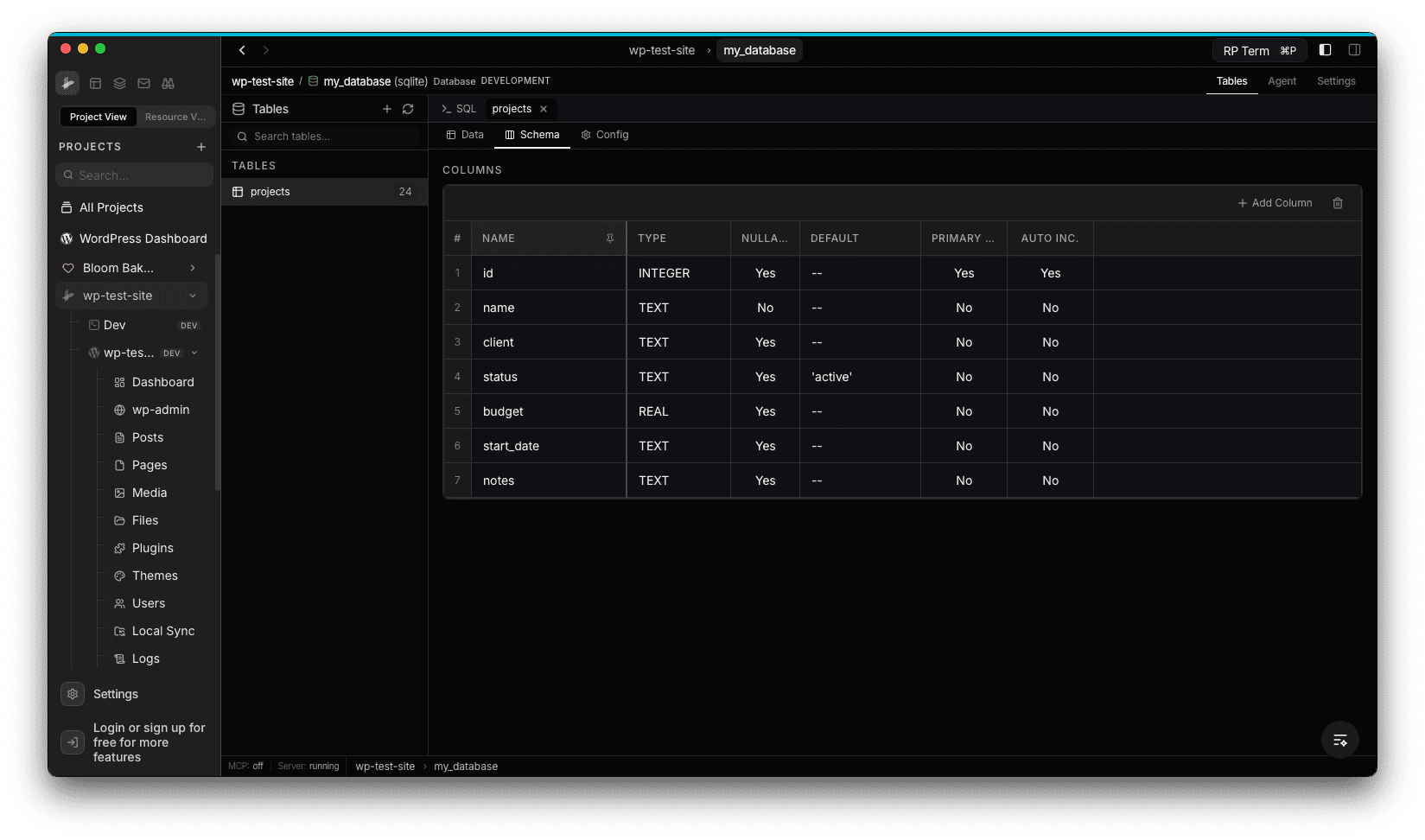Open the Agent tab
This screenshot has height=840, width=1425.
(1282, 80)
